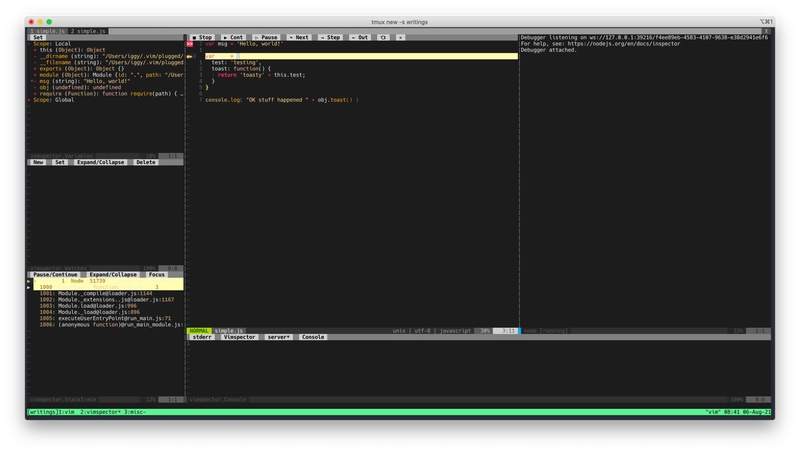Toggle the breakpoint sign on line 2
800x453 pixels.
pos(190,44)
